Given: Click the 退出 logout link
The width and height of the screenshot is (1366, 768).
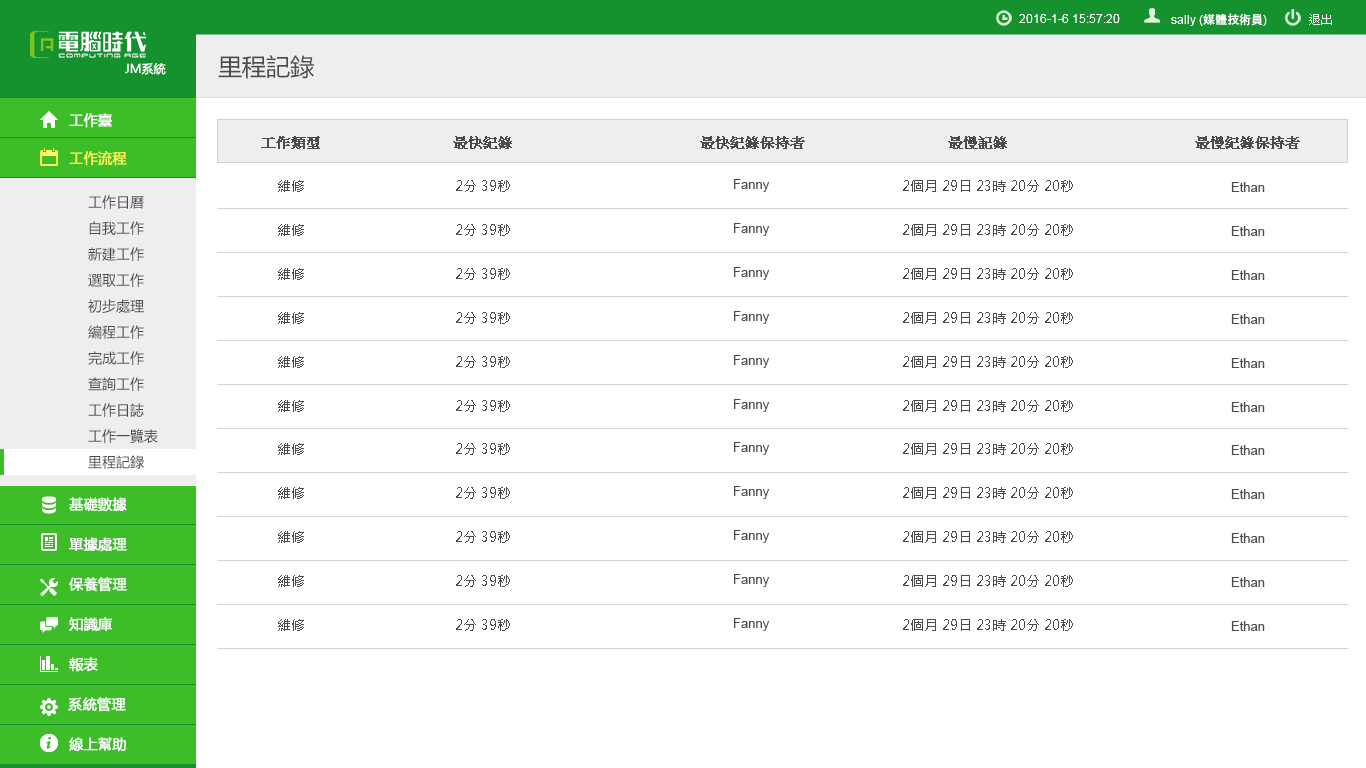Looking at the screenshot, I should [x=1320, y=19].
